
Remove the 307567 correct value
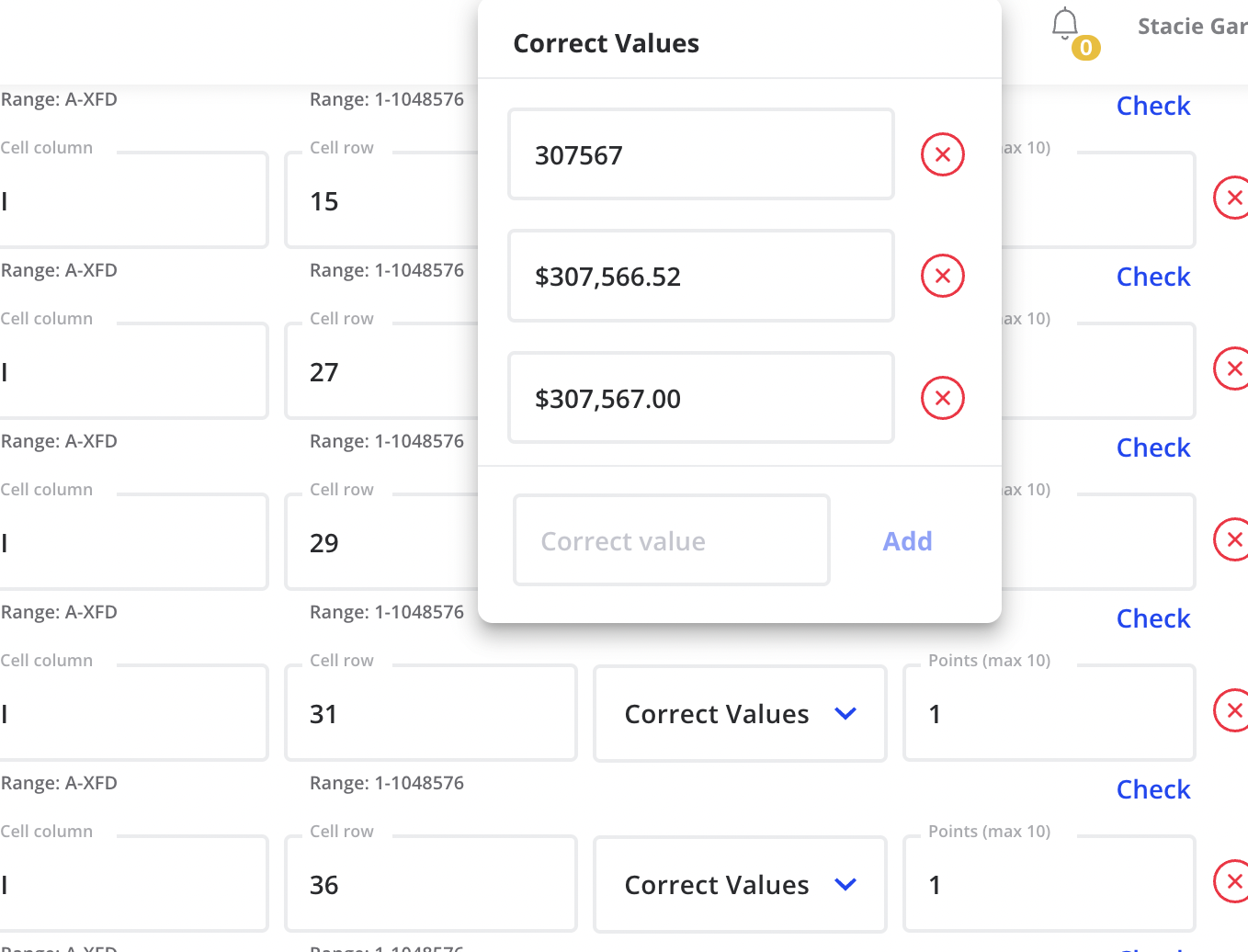942,154
